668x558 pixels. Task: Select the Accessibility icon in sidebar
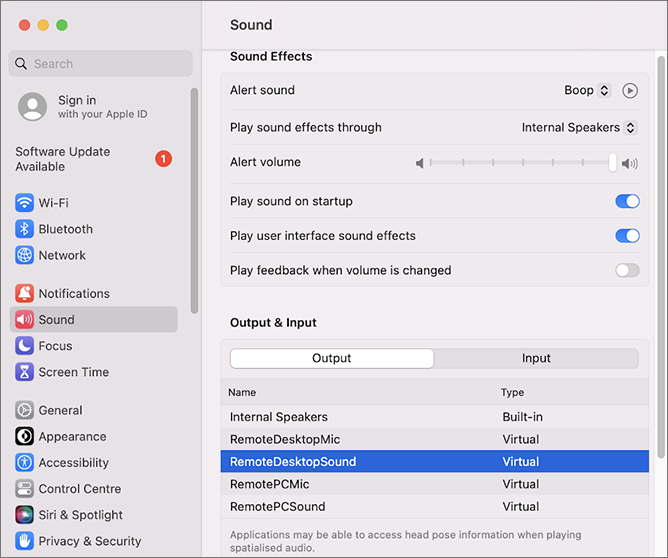25,463
